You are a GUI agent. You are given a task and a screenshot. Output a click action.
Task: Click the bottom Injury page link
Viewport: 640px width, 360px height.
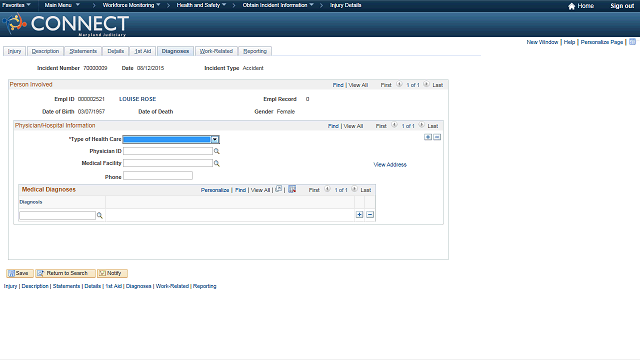click(10, 286)
